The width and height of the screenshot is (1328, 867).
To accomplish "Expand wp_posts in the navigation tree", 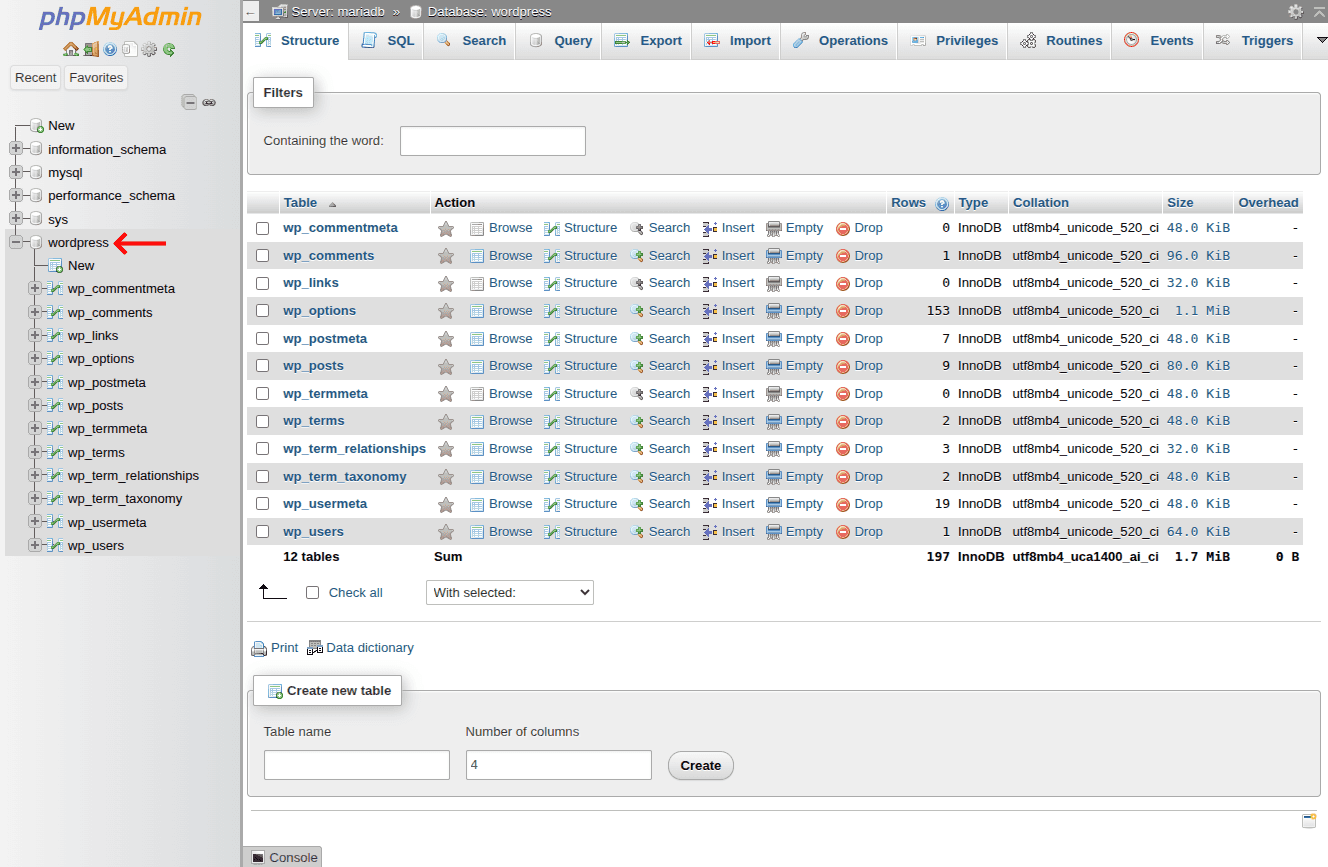I will tap(35, 405).
